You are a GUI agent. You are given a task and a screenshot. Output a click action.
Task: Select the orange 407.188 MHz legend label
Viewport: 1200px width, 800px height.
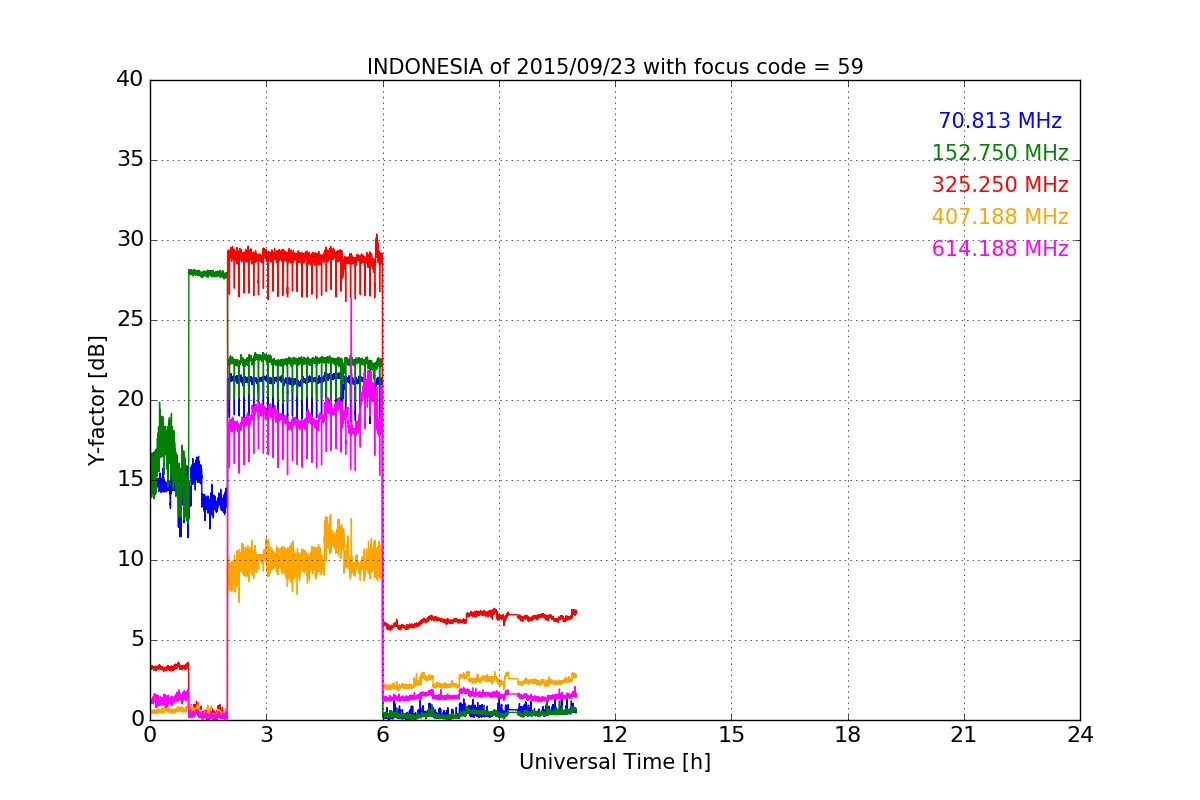point(1000,217)
